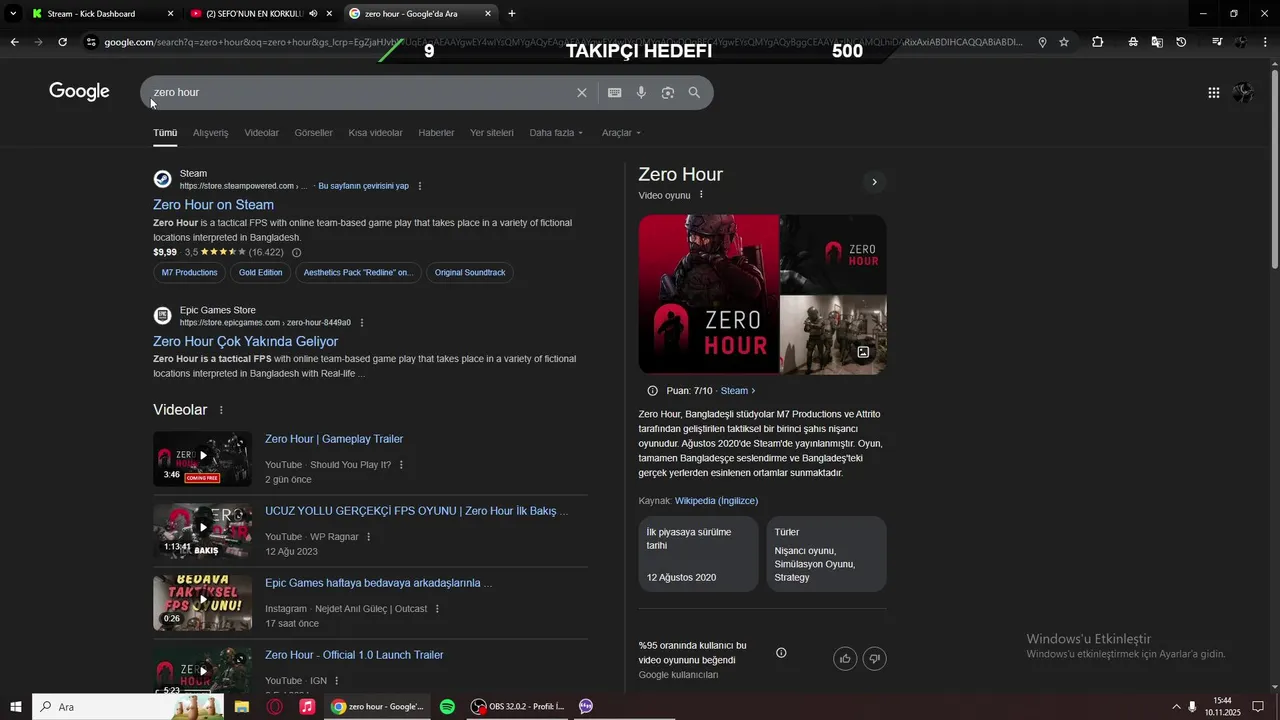
Task: Open the Steam rating source link
Action: pos(737,391)
